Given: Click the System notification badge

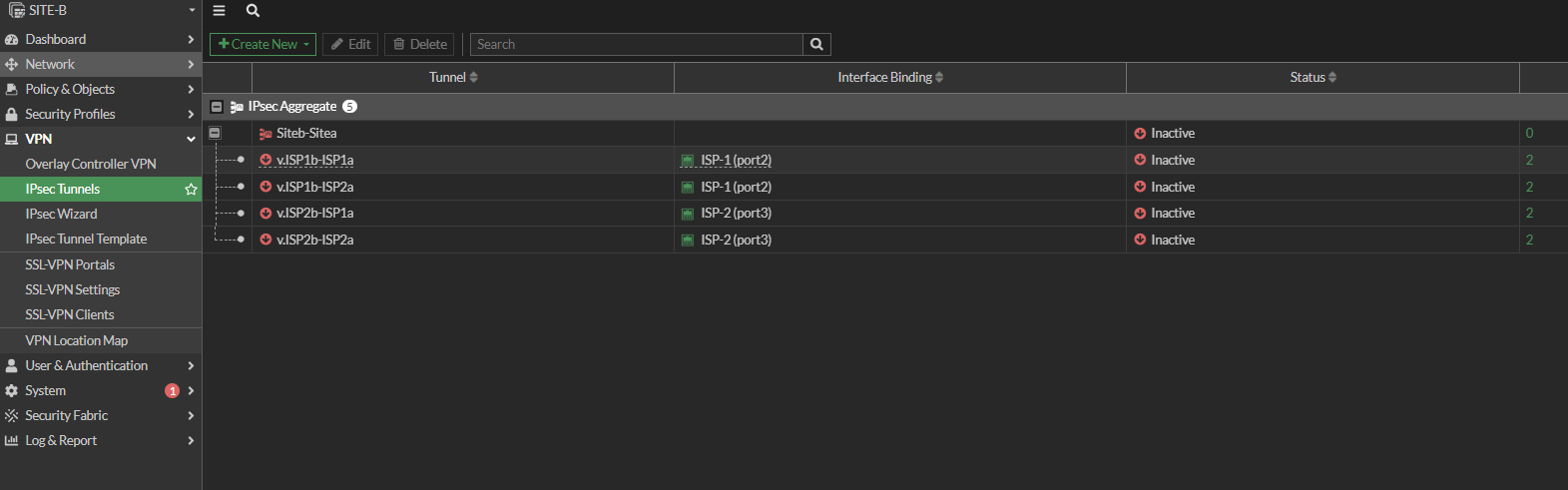Looking at the screenshot, I should point(172,391).
